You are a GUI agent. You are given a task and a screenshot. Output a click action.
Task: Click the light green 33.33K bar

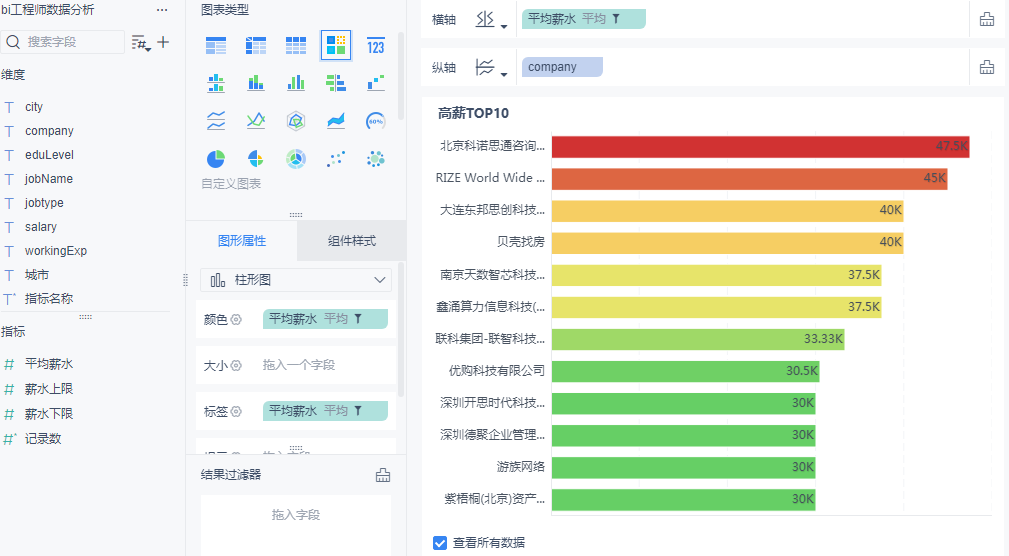(x=698, y=339)
